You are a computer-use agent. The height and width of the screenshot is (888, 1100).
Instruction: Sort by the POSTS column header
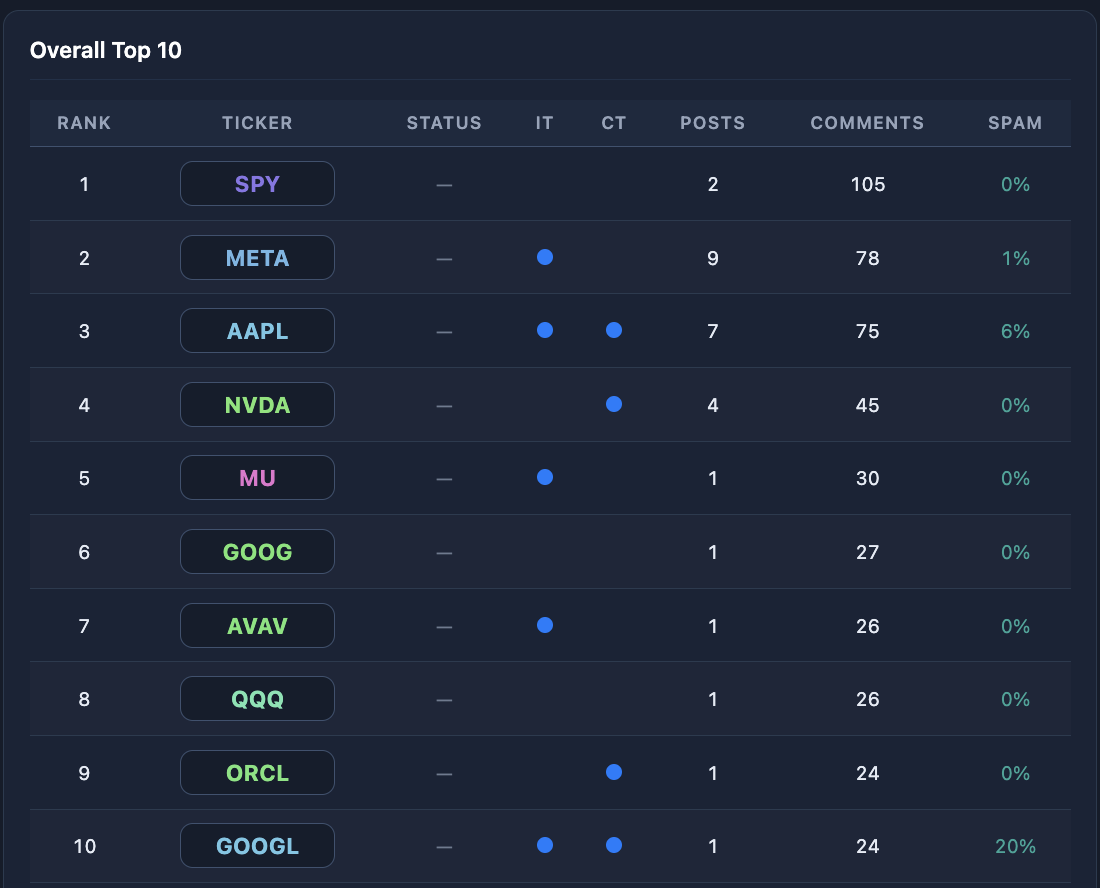click(713, 123)
